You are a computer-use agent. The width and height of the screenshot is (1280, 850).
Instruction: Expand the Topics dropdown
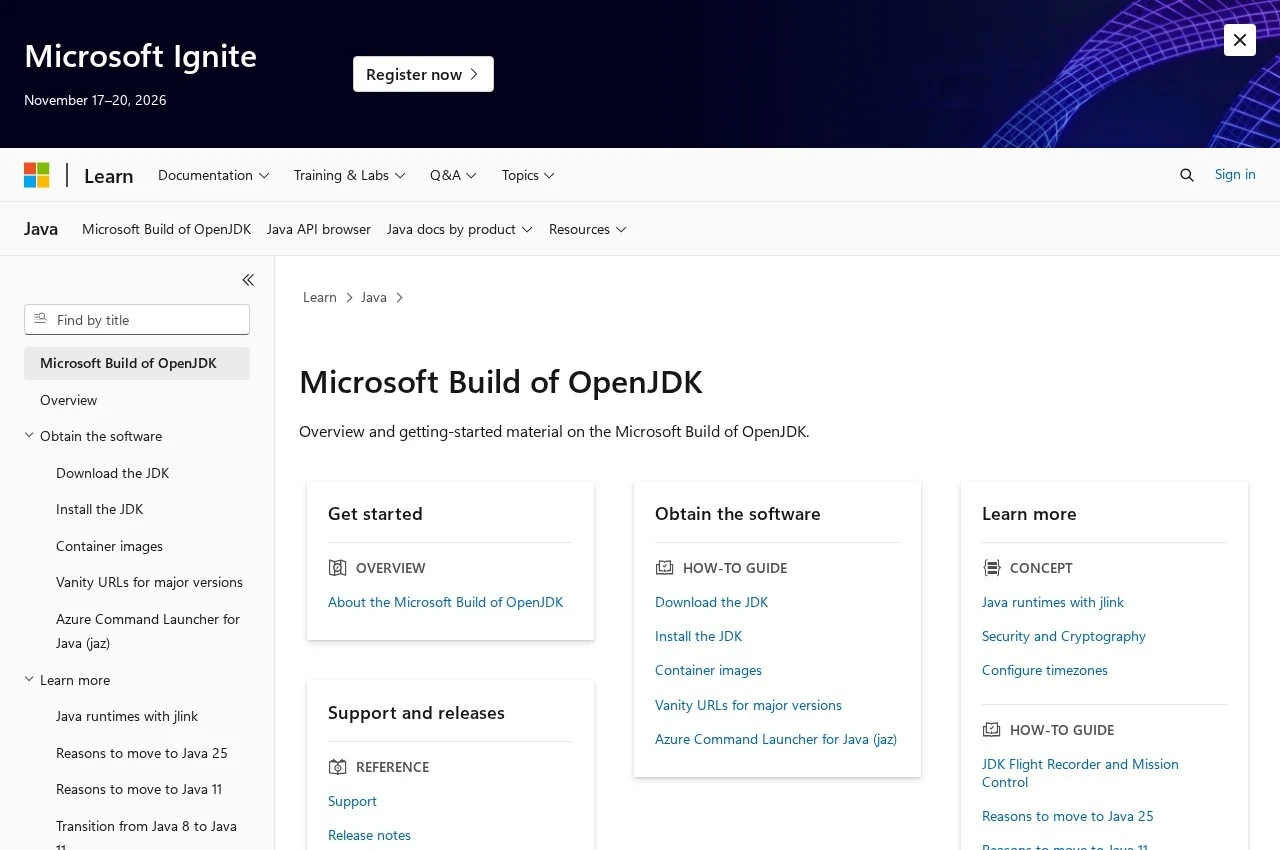[x=528, y=175]
